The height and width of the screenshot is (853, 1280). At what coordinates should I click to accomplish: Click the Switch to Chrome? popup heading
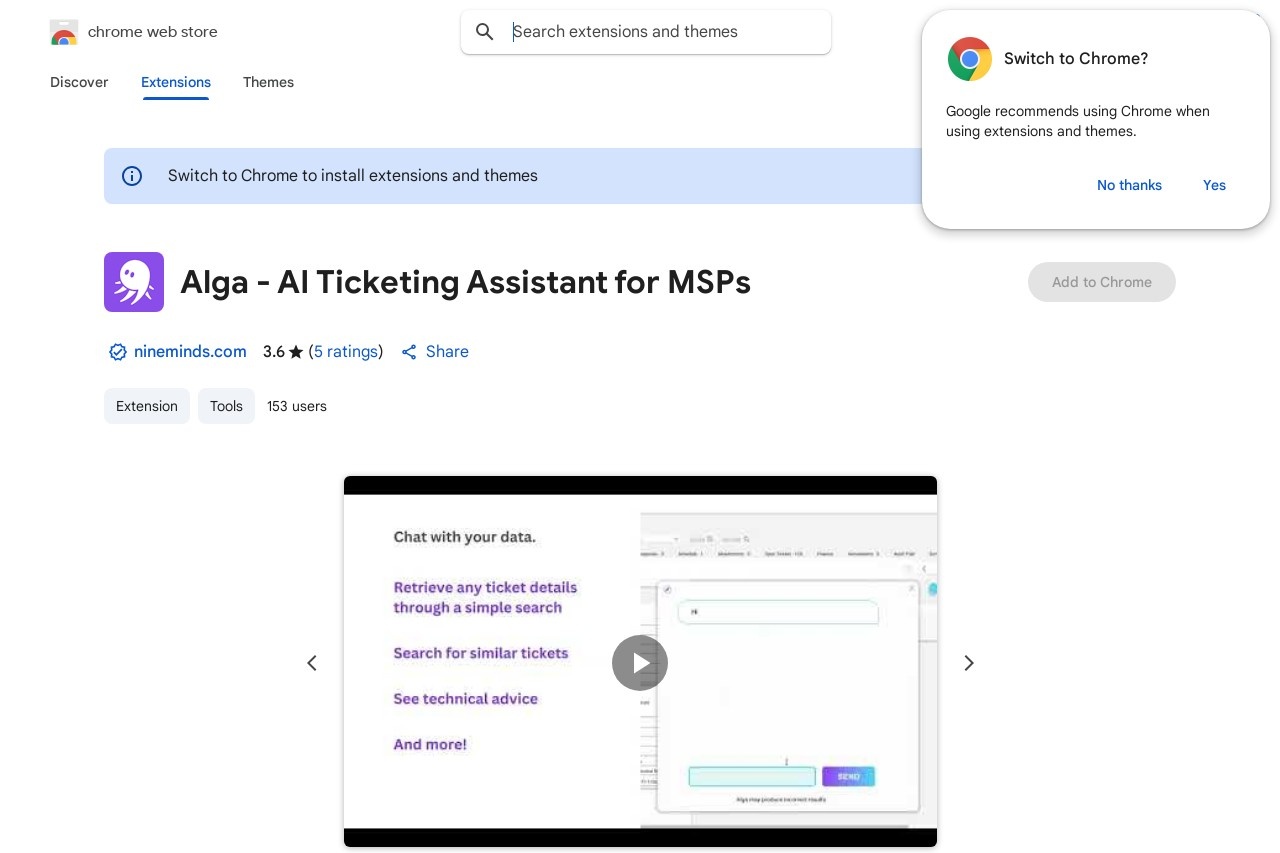pos(1076,59)
